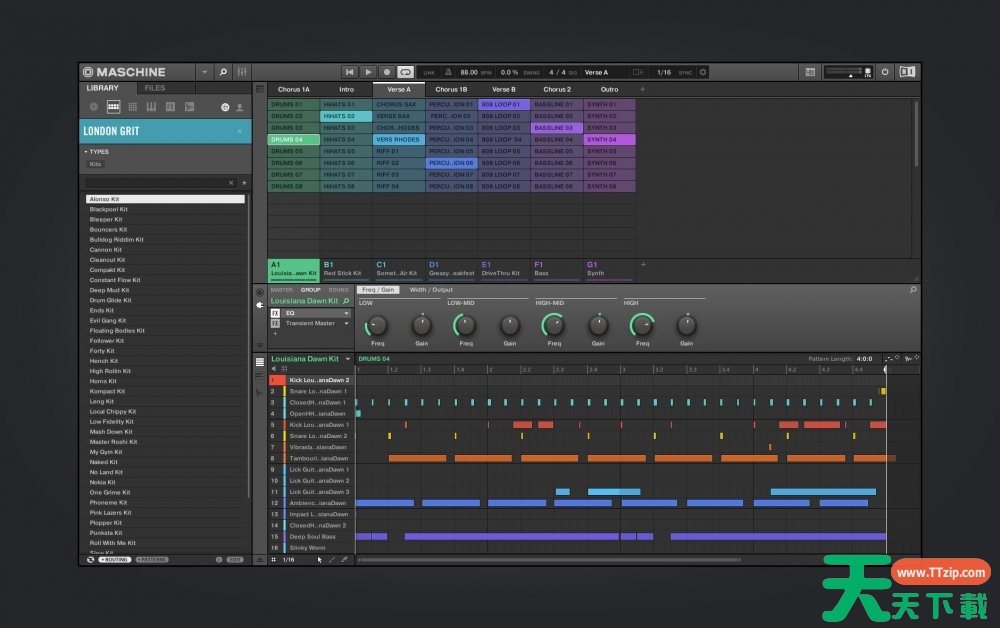This screenshot has width=1000, height=628.
Task: Start playback with the Play button
Action: point(368,72)
